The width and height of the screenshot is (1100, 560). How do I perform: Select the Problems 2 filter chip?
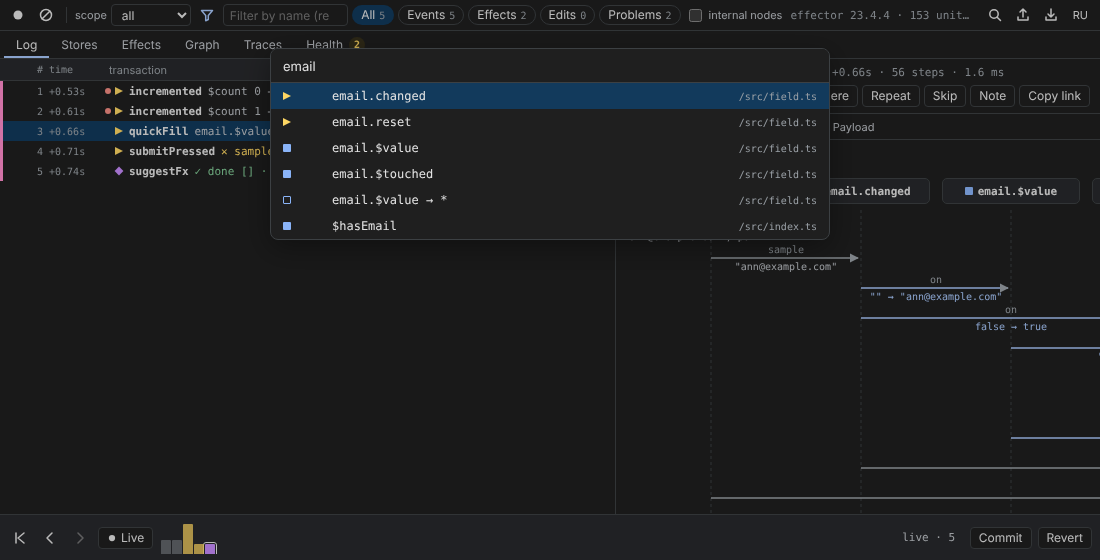tap(640, 15)
